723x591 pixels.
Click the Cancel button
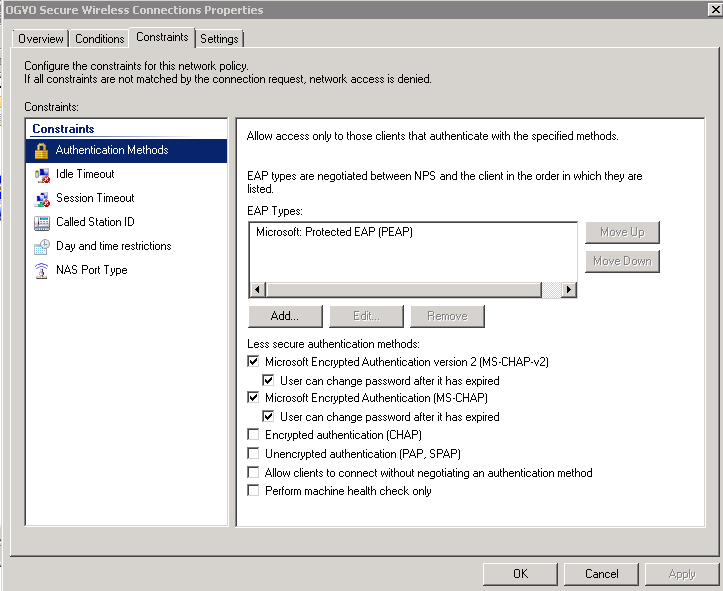click(x=601, y=574)
